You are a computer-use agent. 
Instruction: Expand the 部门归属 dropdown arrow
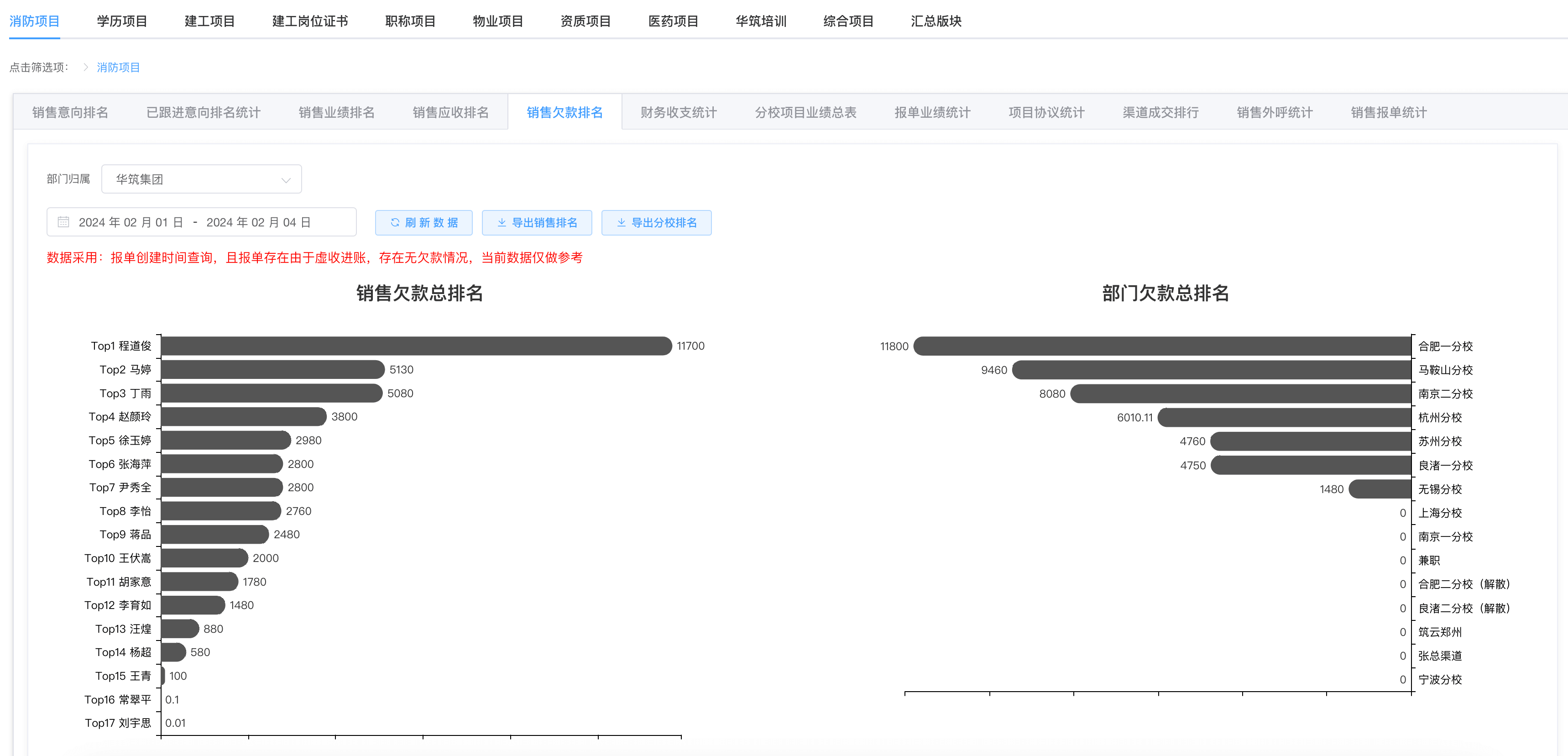coord(286,179)
